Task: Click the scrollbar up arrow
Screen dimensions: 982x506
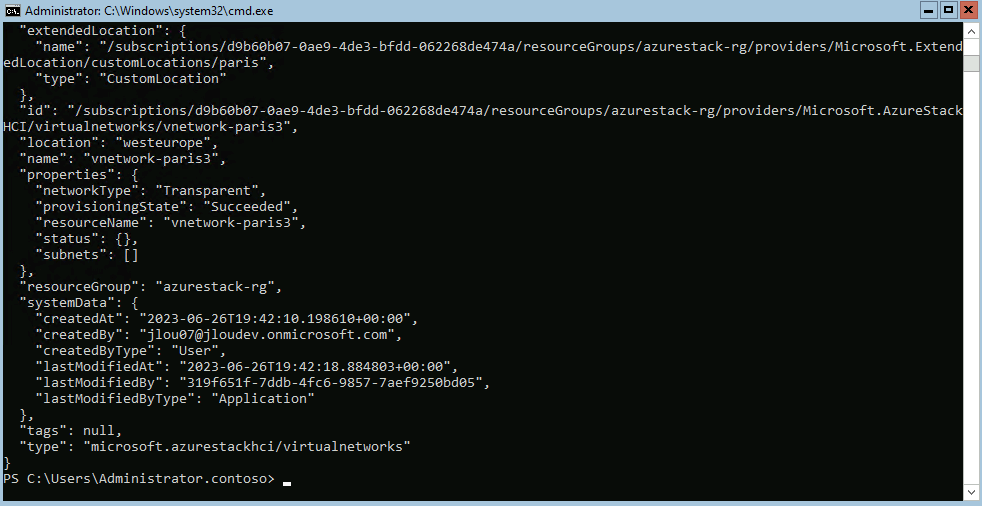Action: [x=970, y=31]
